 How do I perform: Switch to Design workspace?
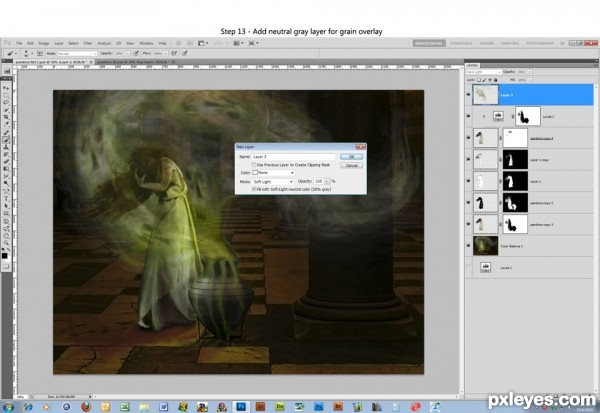point(487,43)
